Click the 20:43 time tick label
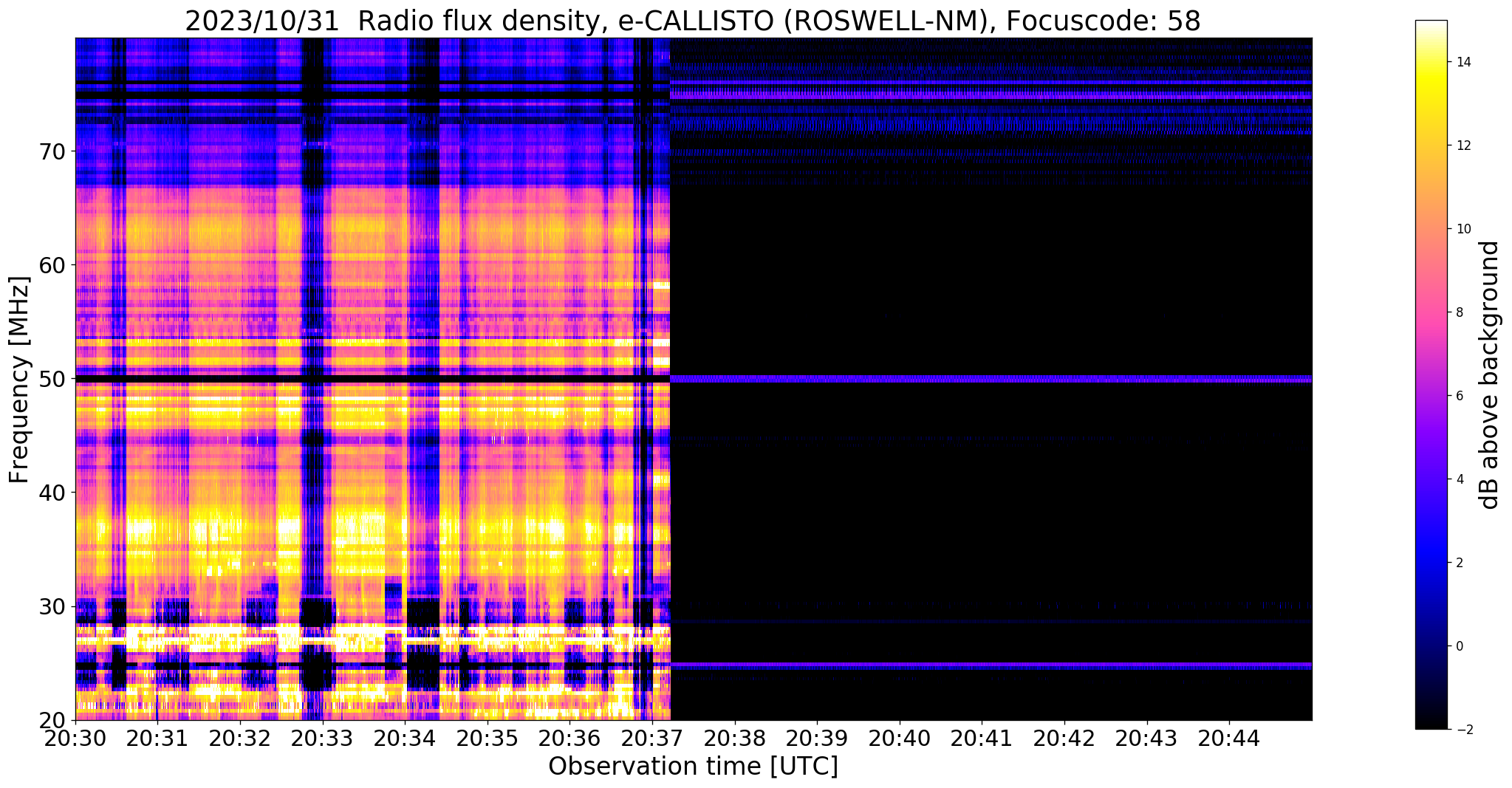This screenshot has width=1512, height=788. point(1146,737)
